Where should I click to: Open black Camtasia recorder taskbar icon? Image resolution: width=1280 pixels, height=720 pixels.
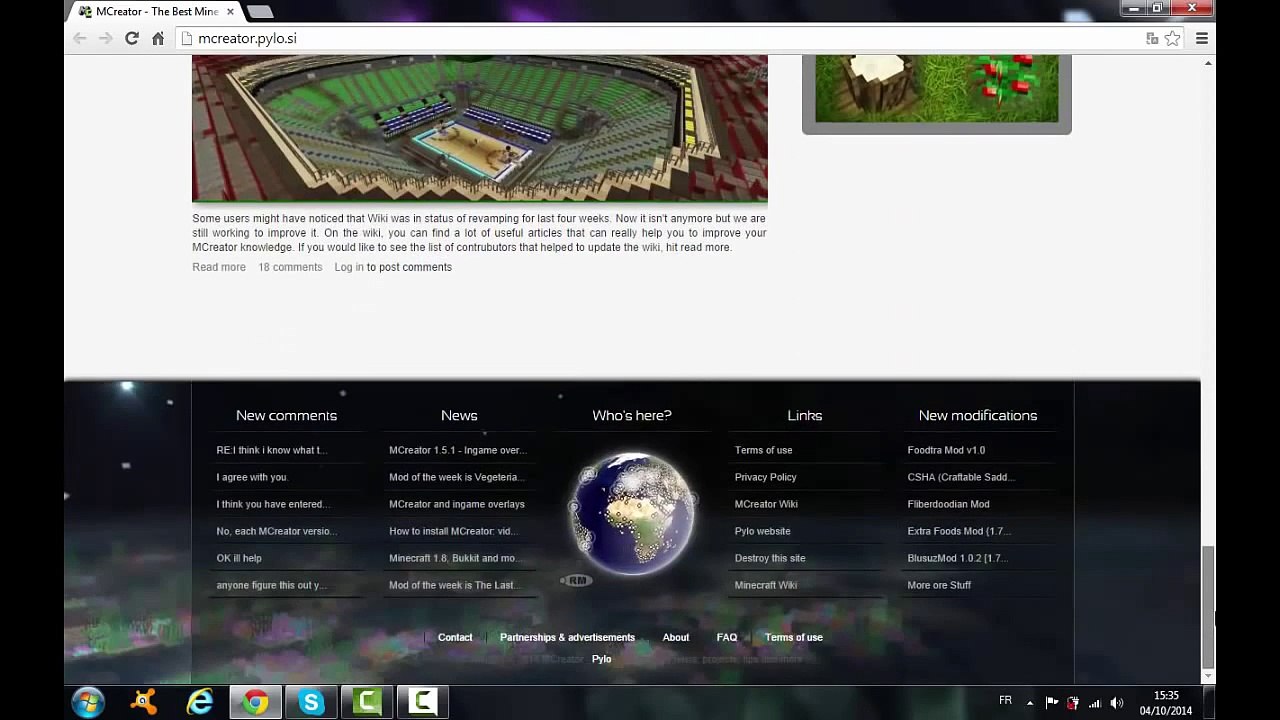pyautogui.click(x=423, y=703)
